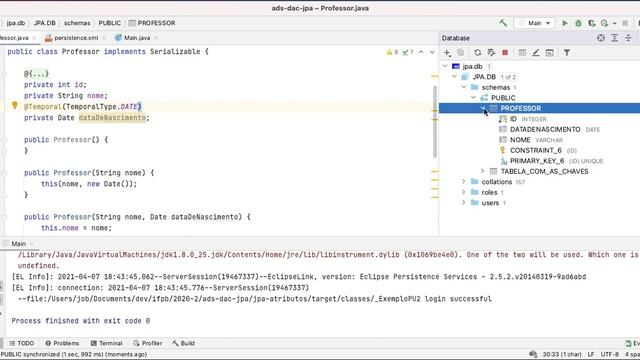Click the UTF-8 encoding in status bar
The width and height of the screenshot is (640, 360).
point(610,354)
